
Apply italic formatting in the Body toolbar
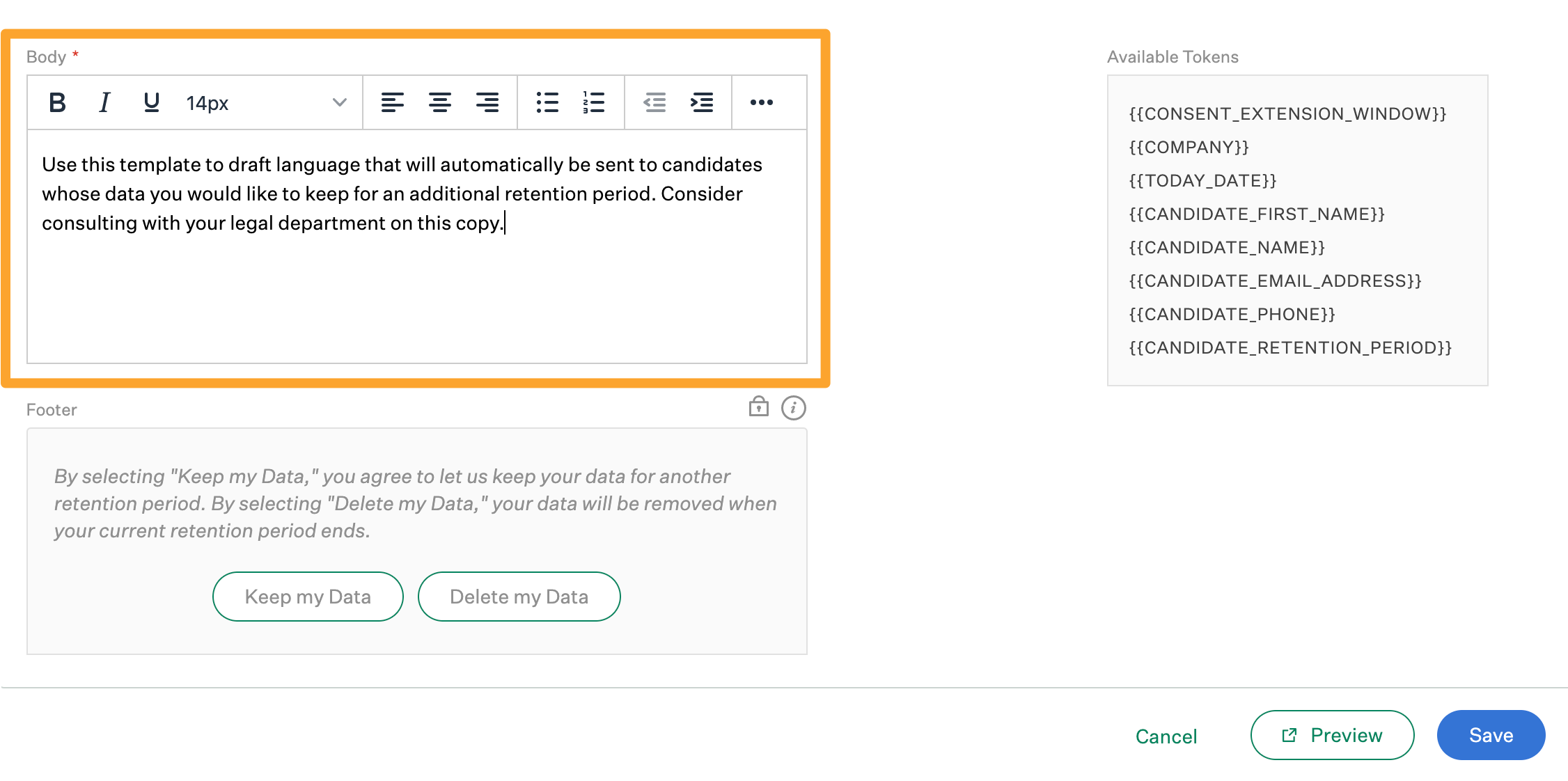(x=104, y=102)
